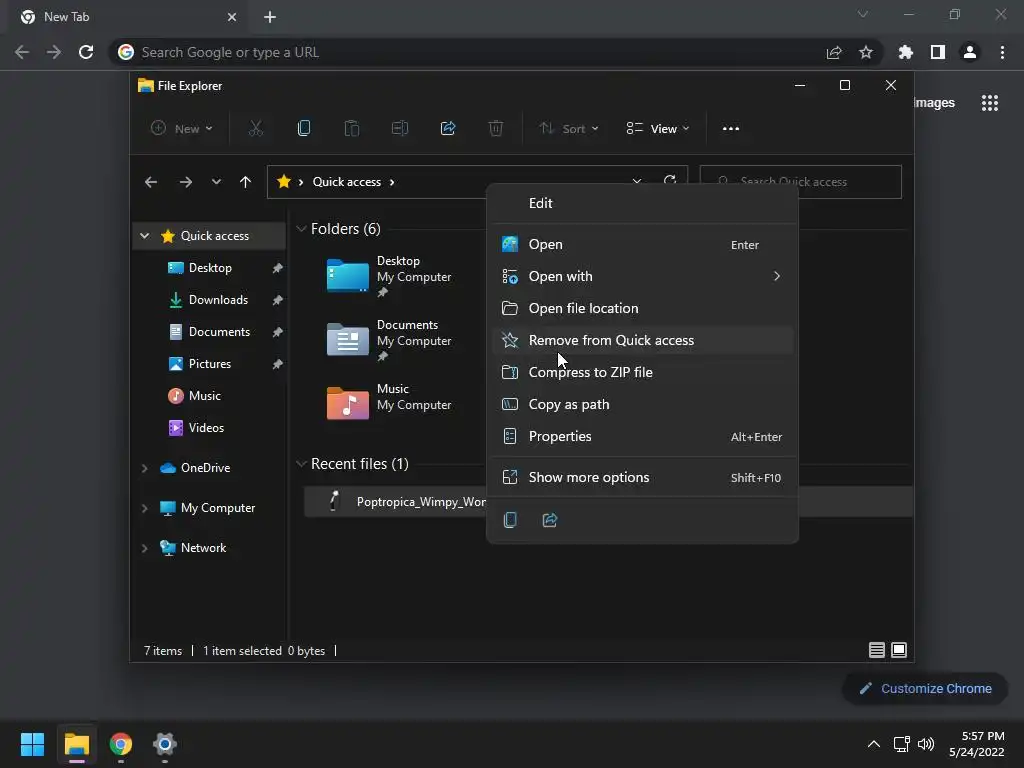Viewport: 1024px width, 768px height.
Task: Show hidden tray icons chevron
Action: (874, 744)
